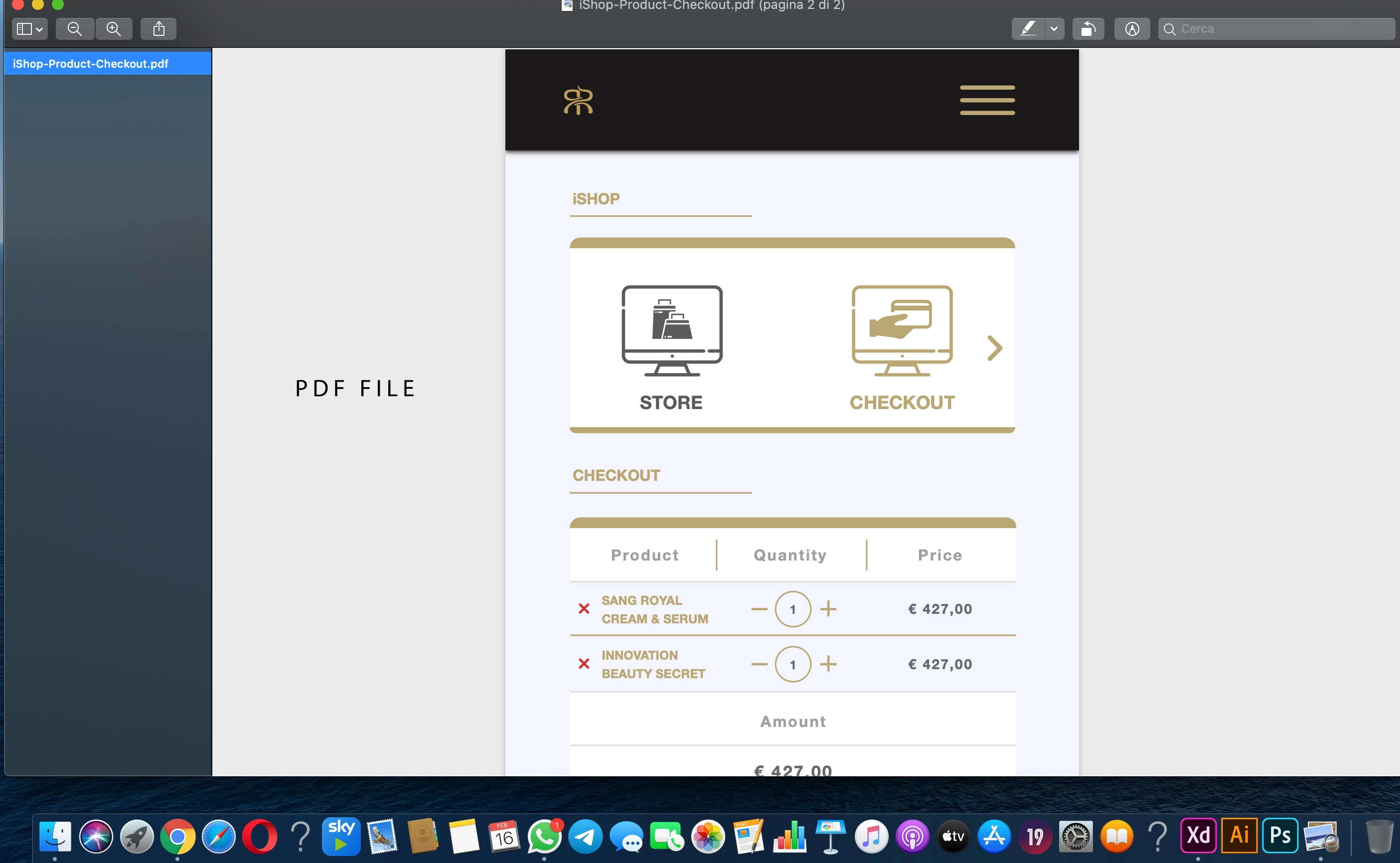1400x863 pixels.
Task: Click the gold logo in the PDF header
Action: (x=578, y=101)
